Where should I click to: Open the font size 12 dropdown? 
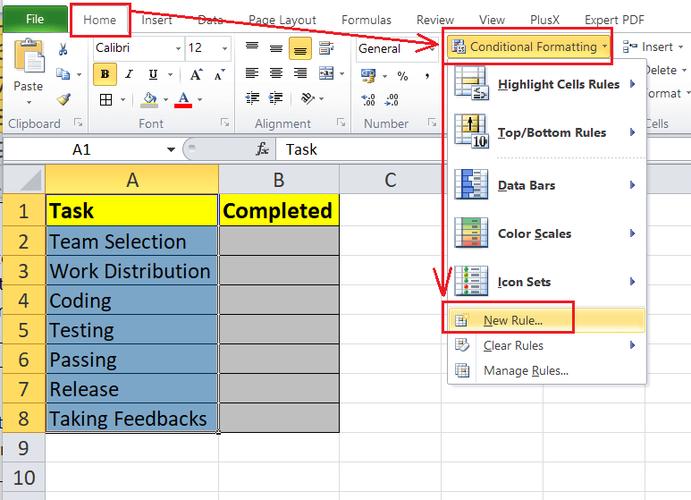point(225,48)
